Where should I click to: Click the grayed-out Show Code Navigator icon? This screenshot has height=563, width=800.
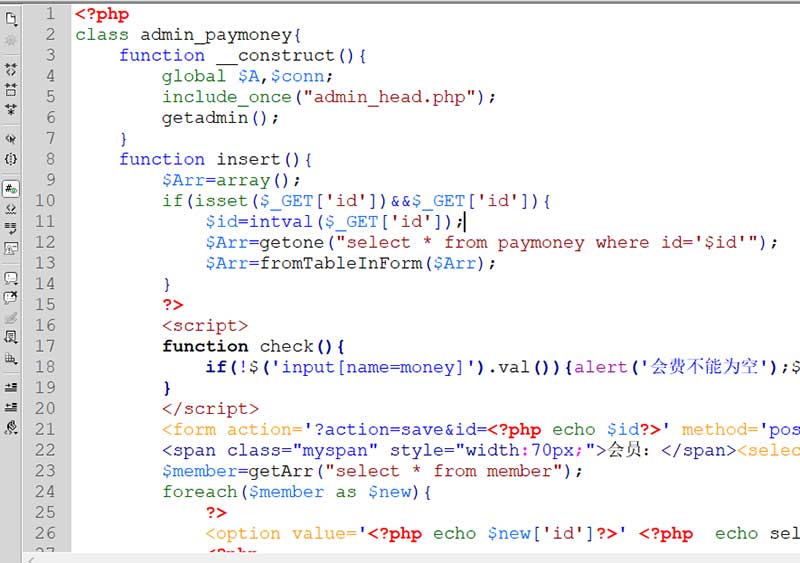pyautogui.click(x=11, y=40)
